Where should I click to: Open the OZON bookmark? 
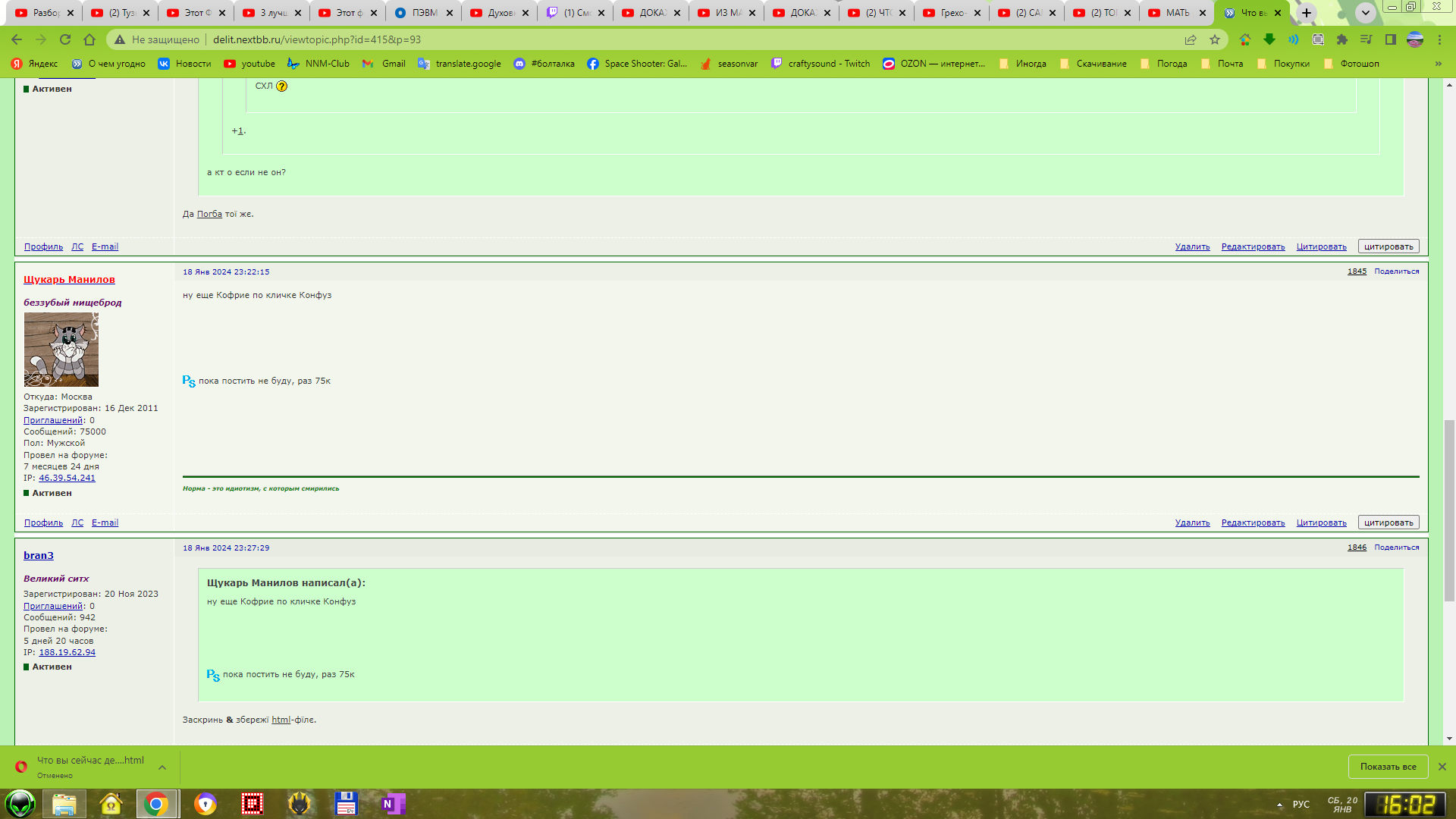[x=934, y=64]
